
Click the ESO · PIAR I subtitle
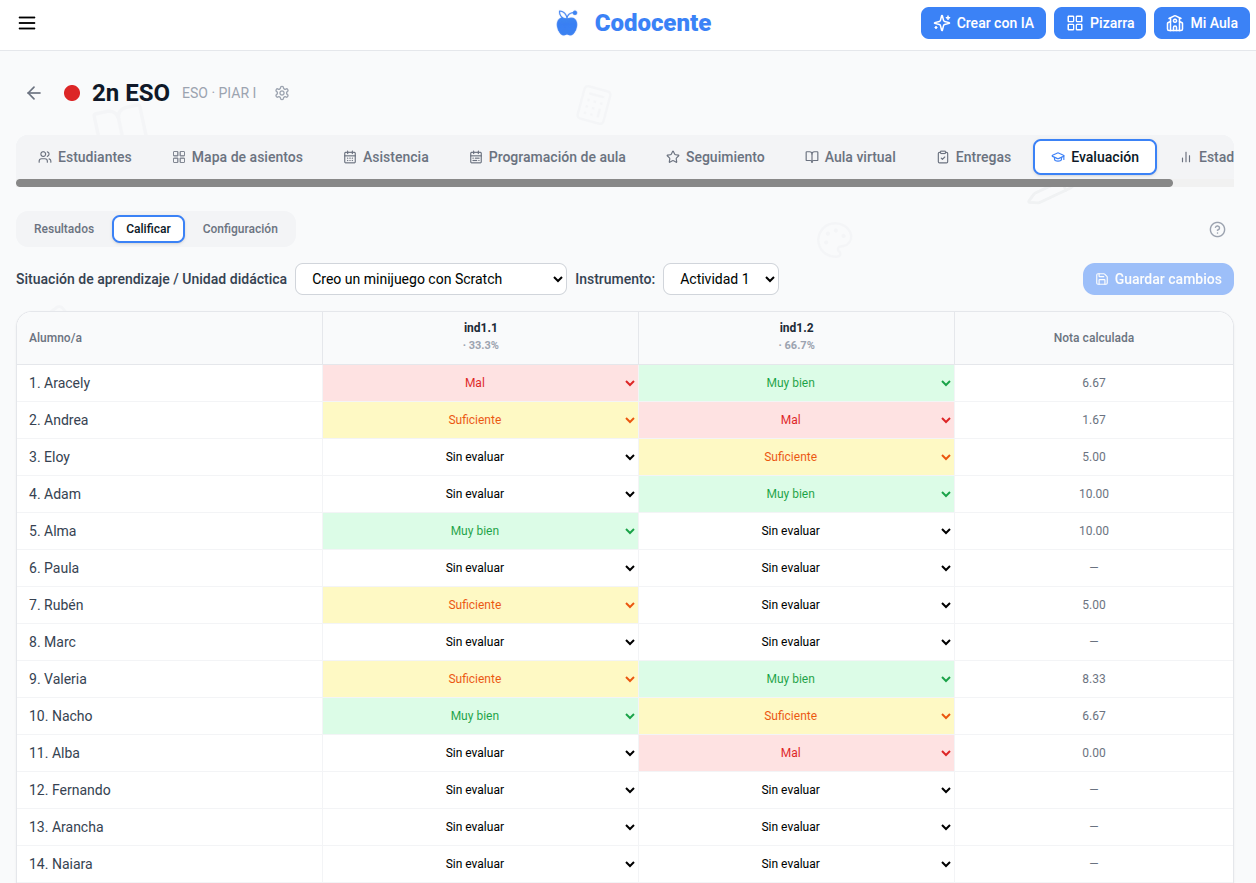219,93
